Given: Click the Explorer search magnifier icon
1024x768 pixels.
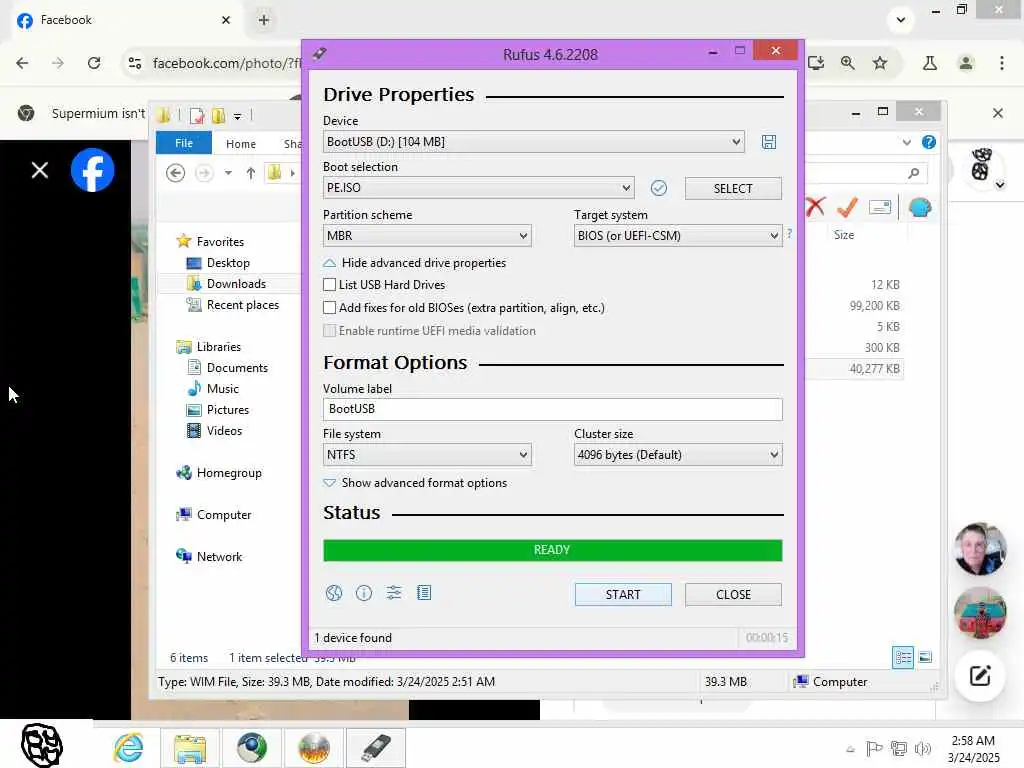Looking at the screenshot, I should (914, 173).
